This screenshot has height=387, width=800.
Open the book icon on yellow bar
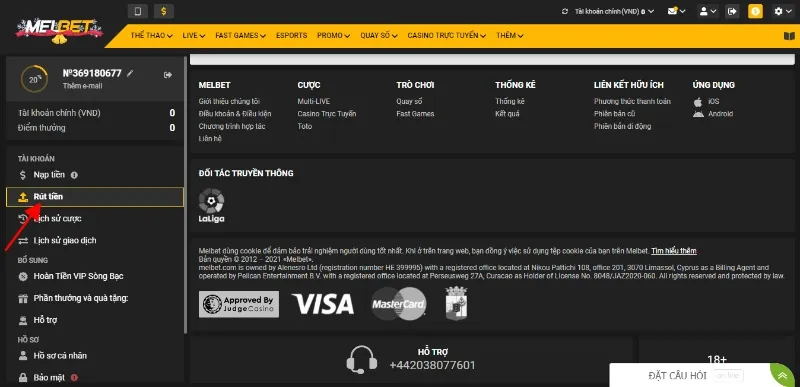[789, 36]
